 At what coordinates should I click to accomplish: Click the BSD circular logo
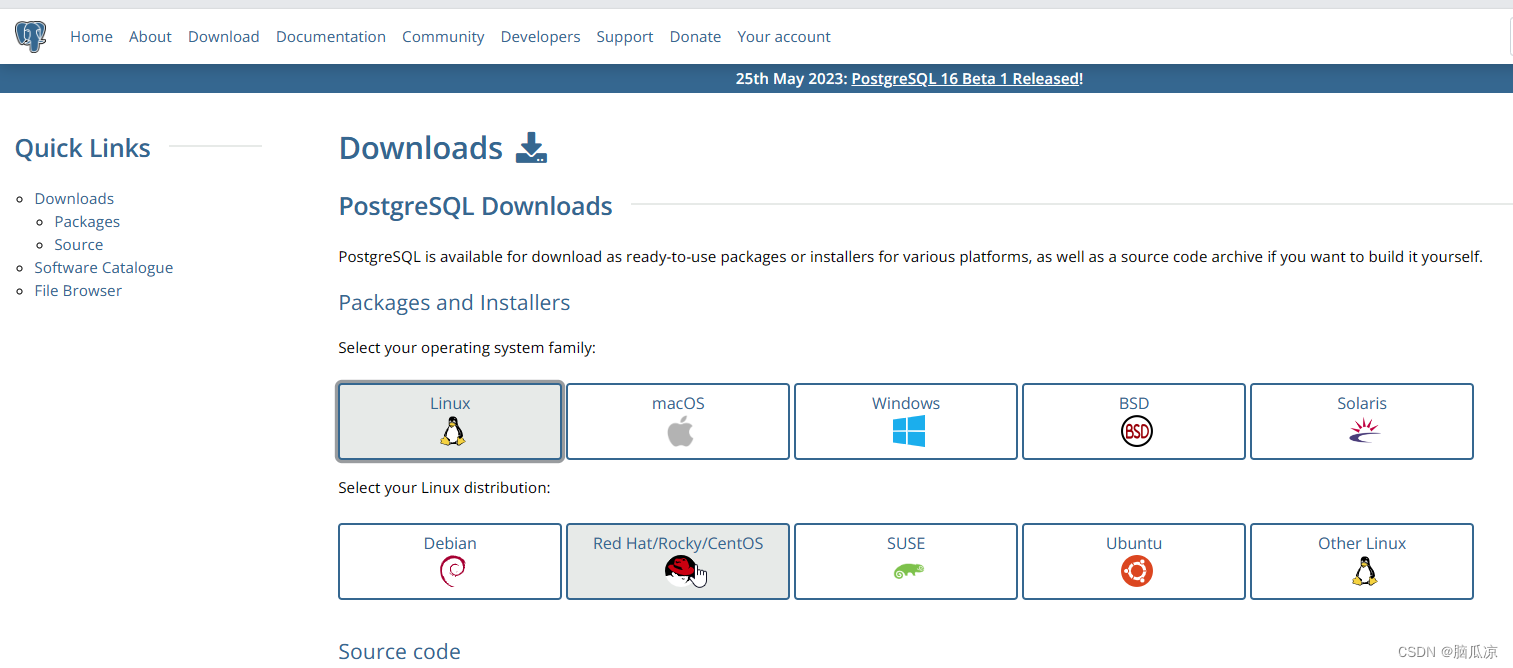tap(1136, 432)
